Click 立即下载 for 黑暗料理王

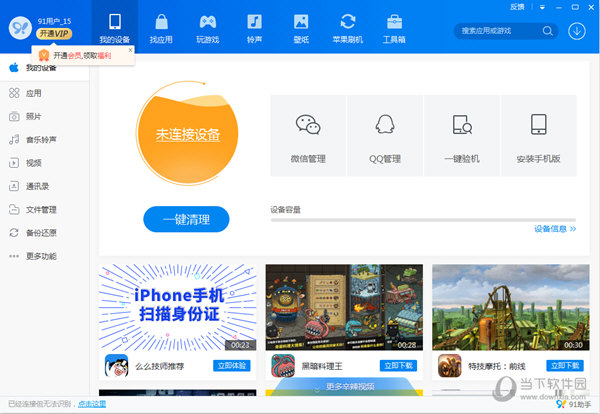coord(398,365)
